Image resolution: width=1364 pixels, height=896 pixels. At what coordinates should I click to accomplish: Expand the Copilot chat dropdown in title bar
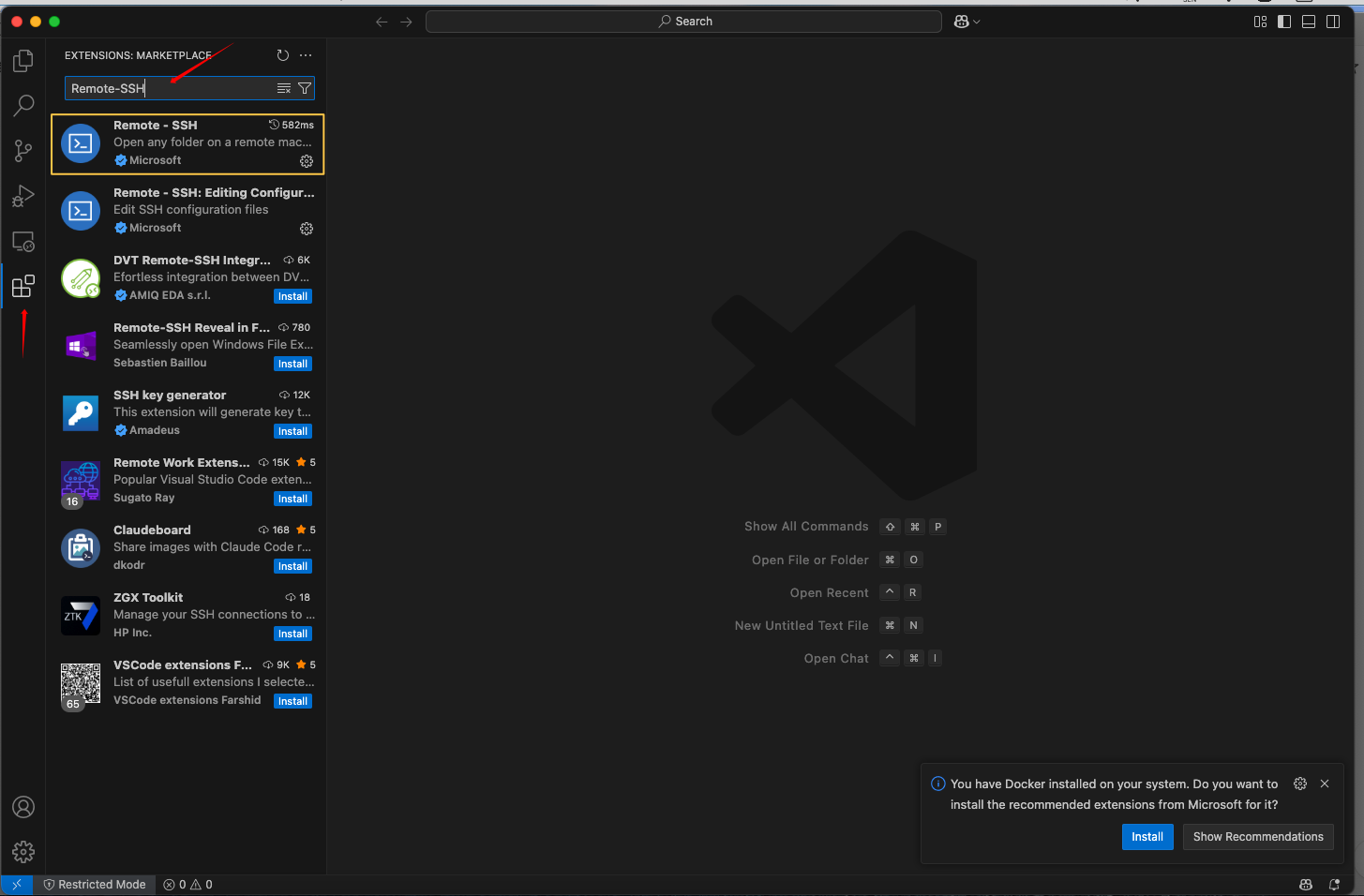(x=977, y=22)
